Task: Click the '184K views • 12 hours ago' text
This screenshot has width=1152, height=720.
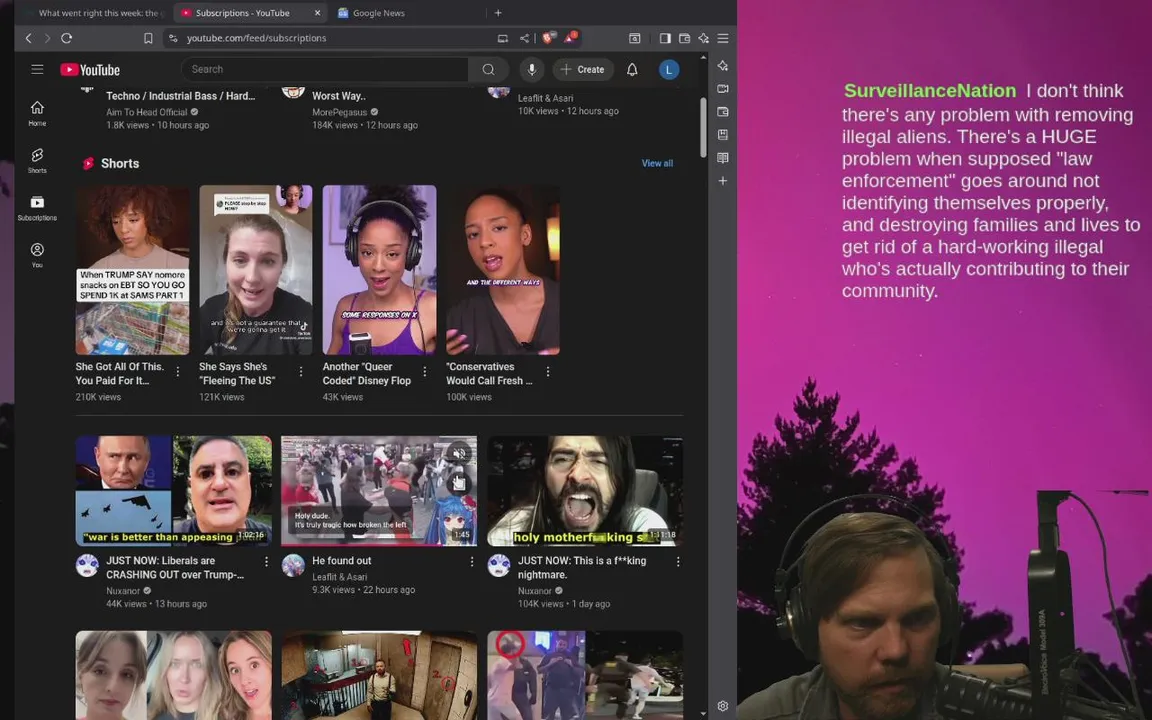Action: click(x=364, y=125)
